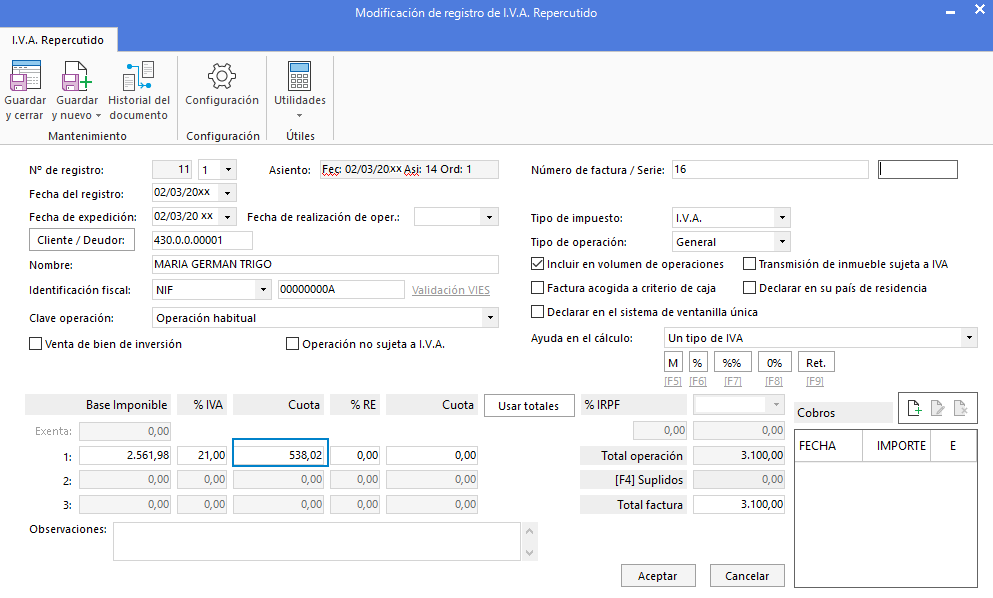This screenshot has height=598, width=993.
Task: Click the delete cobro icon
Action: tap(961, 408)
